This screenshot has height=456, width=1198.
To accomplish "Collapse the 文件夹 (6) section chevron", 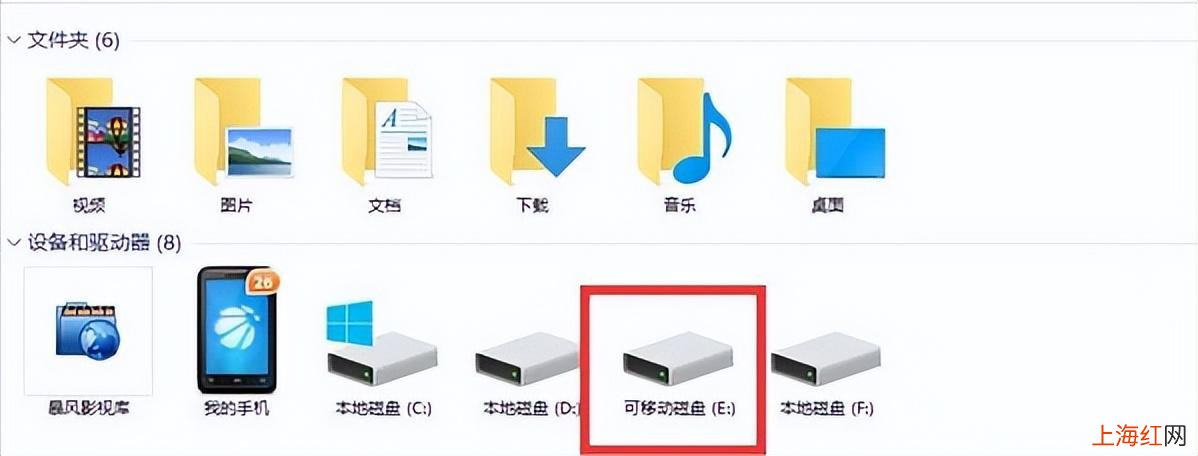I will [13, 40].
